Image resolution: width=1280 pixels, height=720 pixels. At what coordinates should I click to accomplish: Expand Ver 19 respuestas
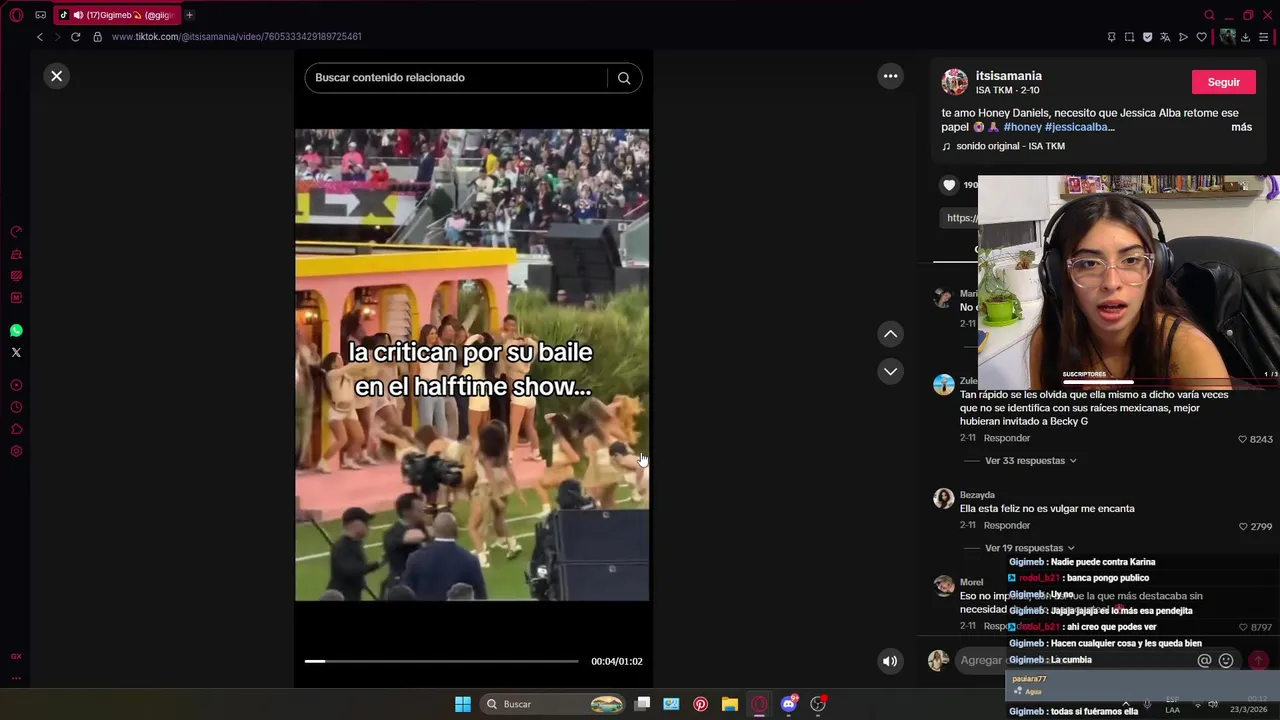(1029, 549)
